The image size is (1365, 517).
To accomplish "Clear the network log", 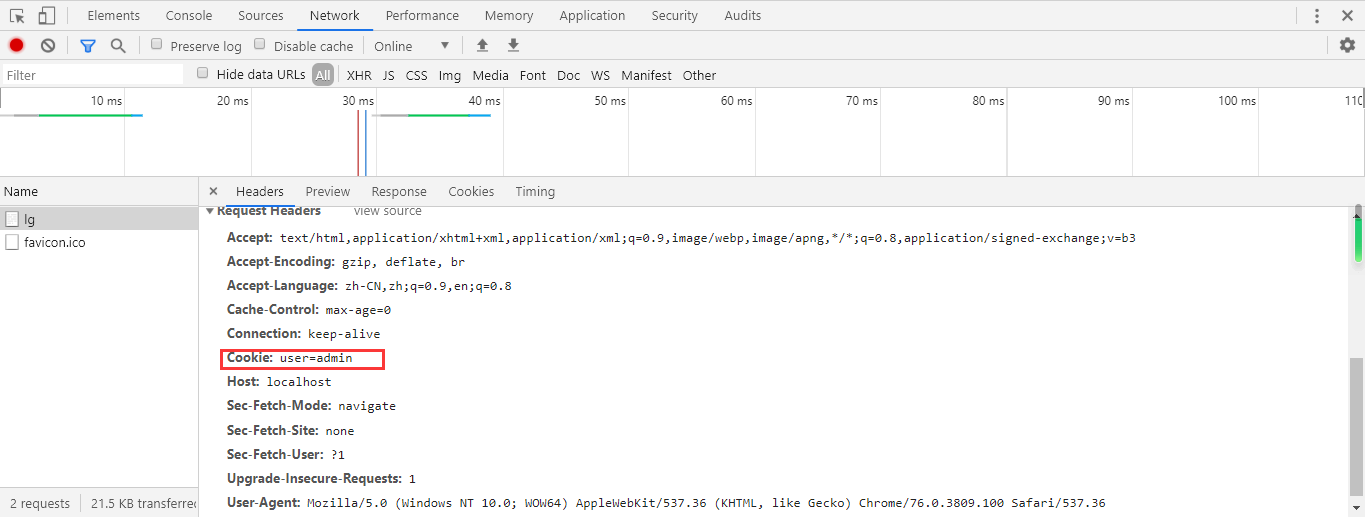I will [48, 46].
